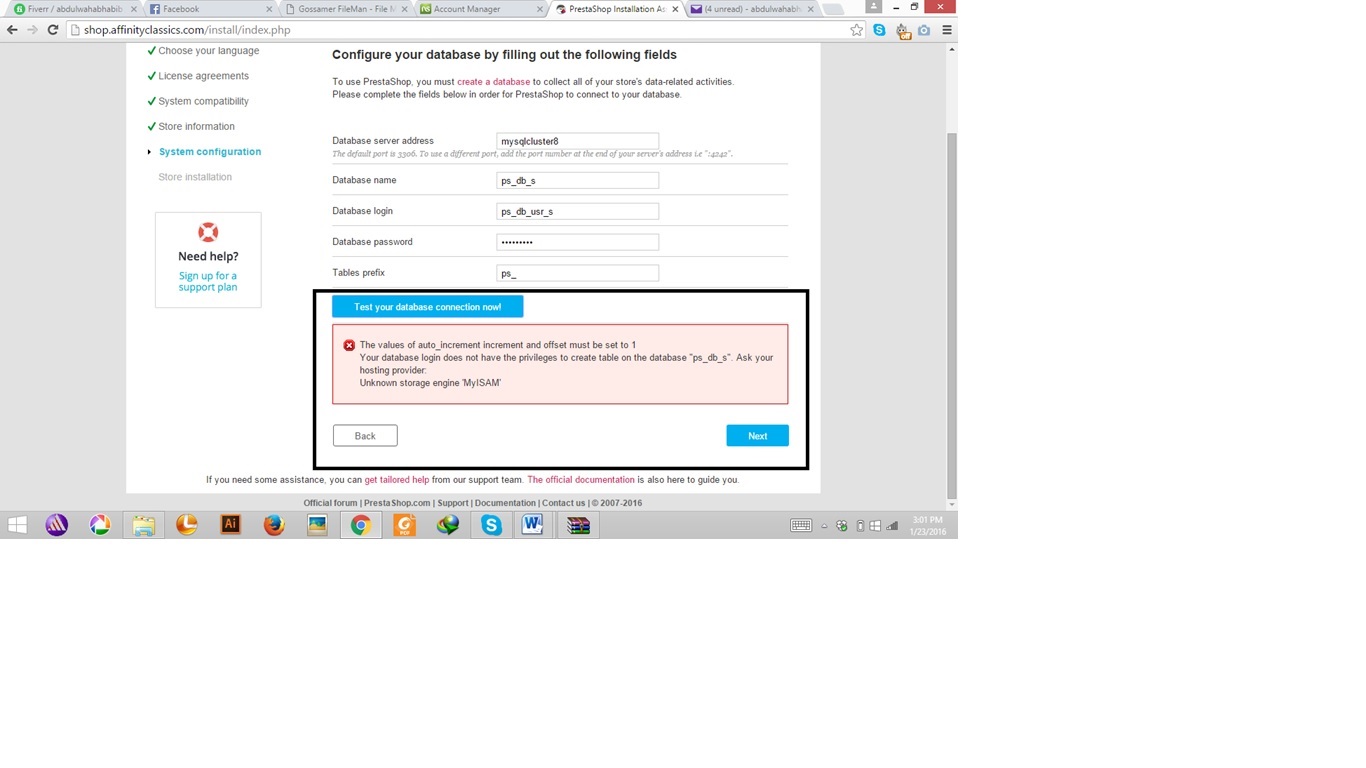Select the 'System compatibility' step

click(x=203, y=101)
